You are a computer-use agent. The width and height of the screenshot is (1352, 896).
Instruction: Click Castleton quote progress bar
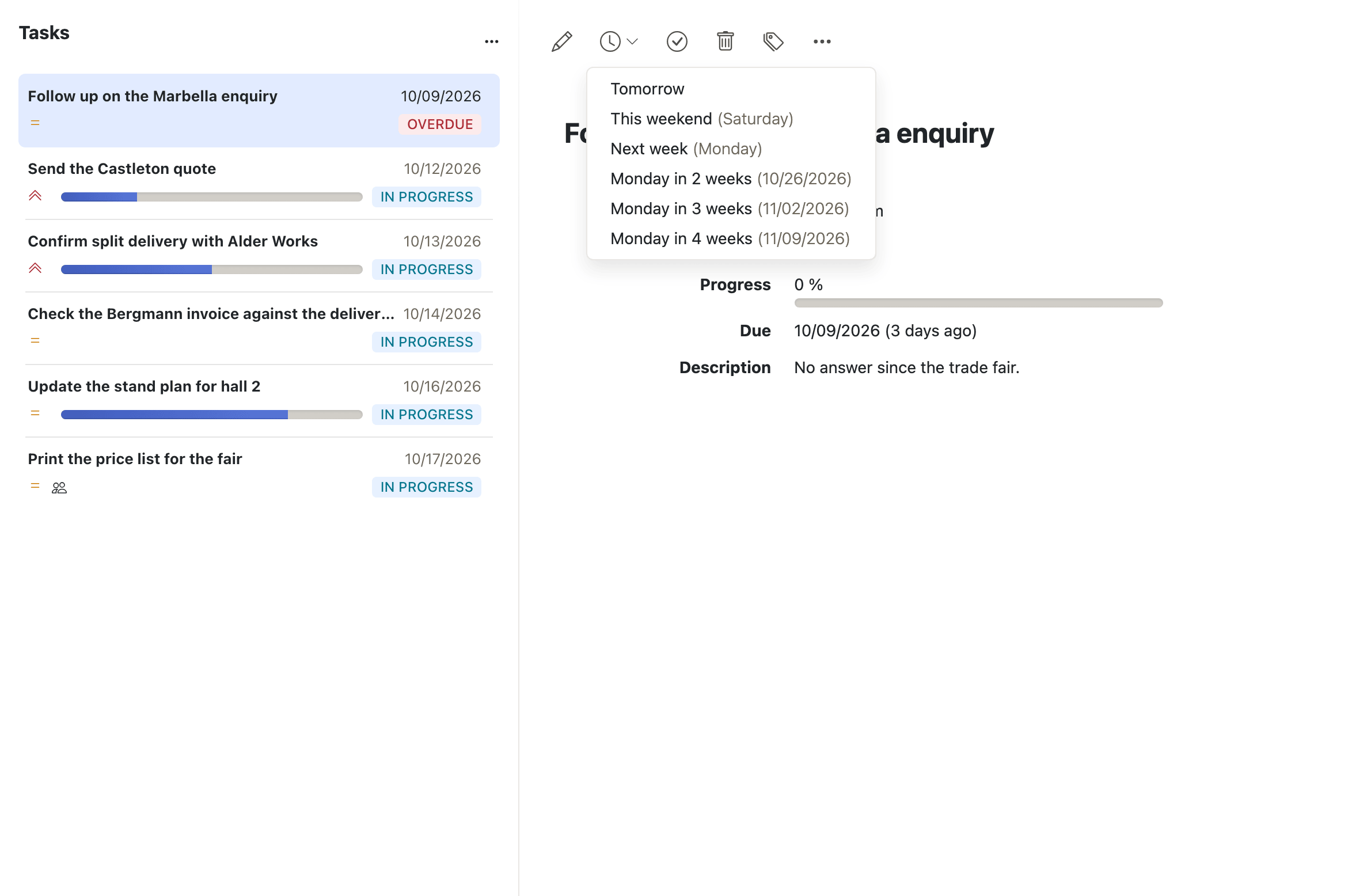click(x=212, y=197)
